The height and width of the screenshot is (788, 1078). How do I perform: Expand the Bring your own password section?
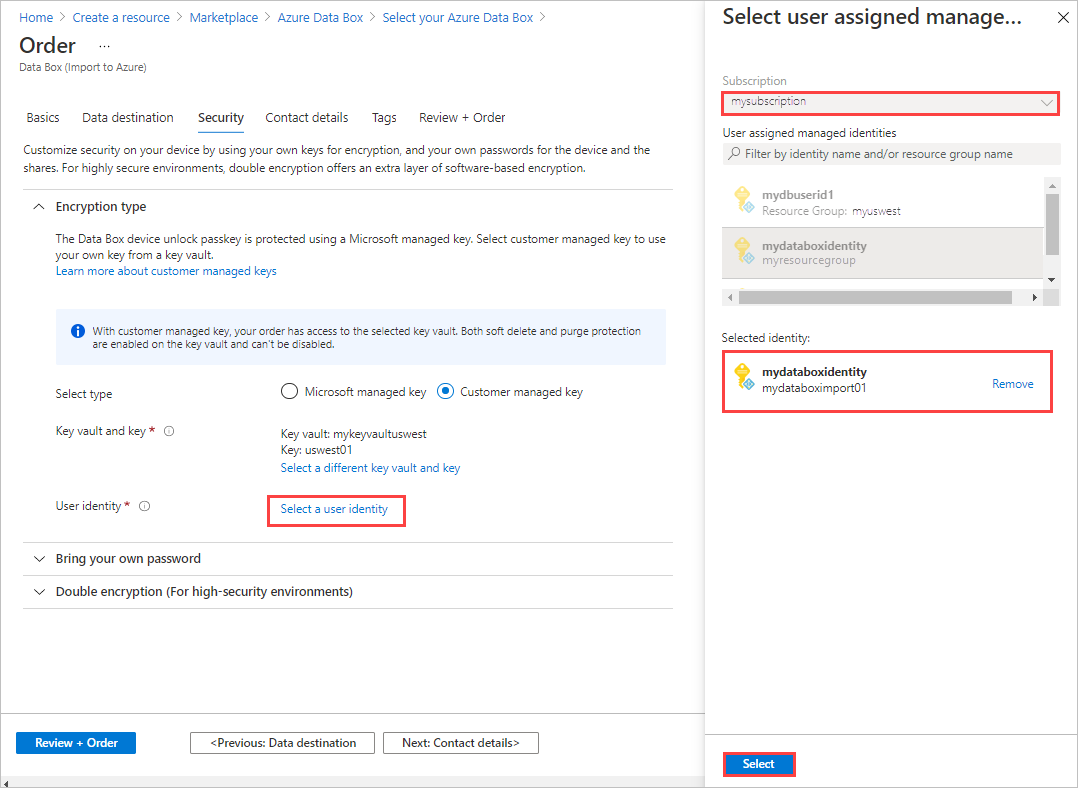point(38,558)
